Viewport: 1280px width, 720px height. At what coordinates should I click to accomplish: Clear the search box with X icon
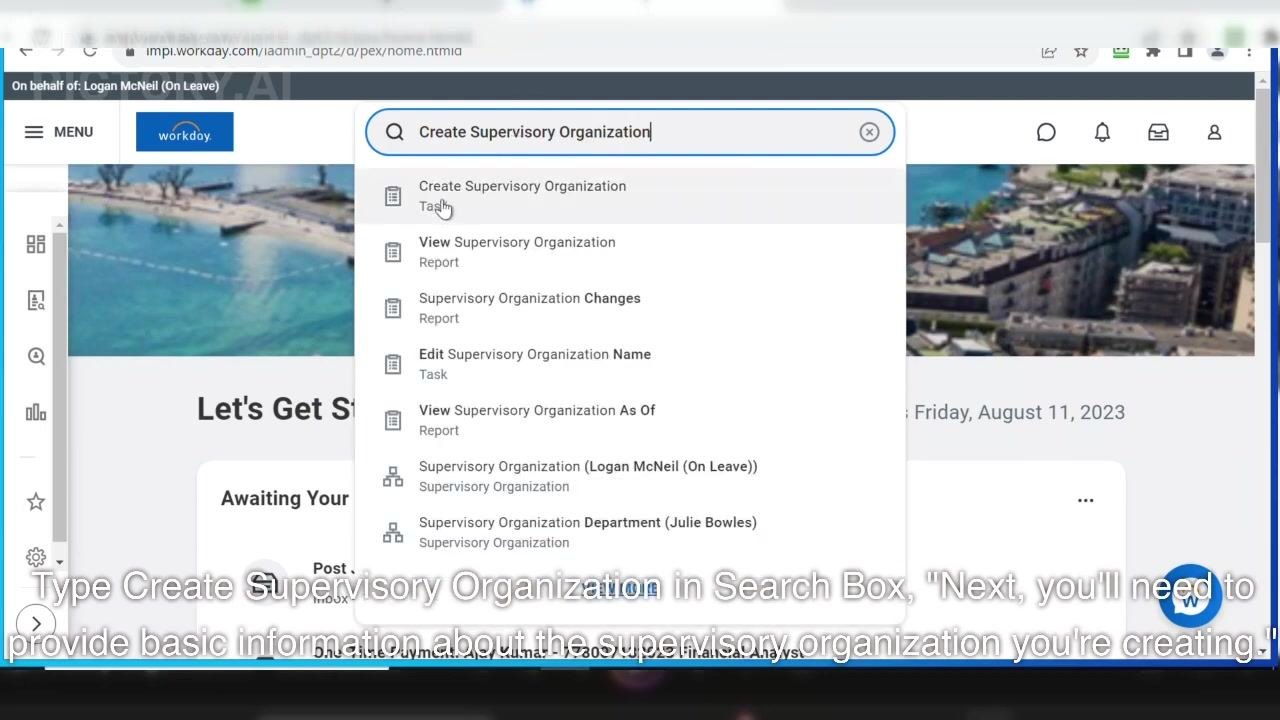coord(869,132)
